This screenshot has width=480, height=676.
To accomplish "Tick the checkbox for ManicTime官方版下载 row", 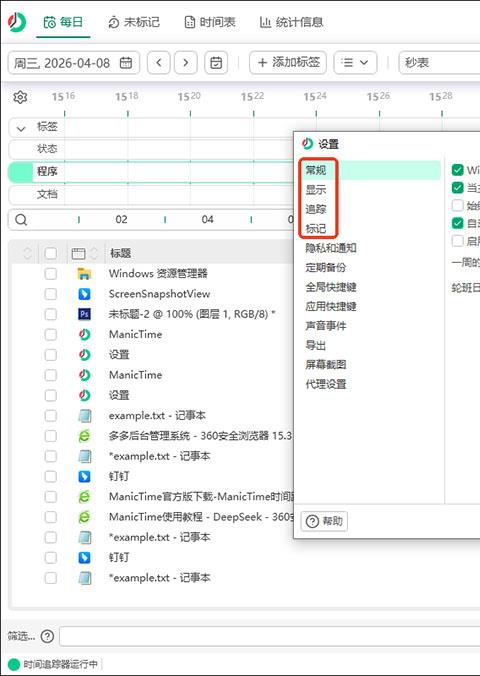I will 50,497.
